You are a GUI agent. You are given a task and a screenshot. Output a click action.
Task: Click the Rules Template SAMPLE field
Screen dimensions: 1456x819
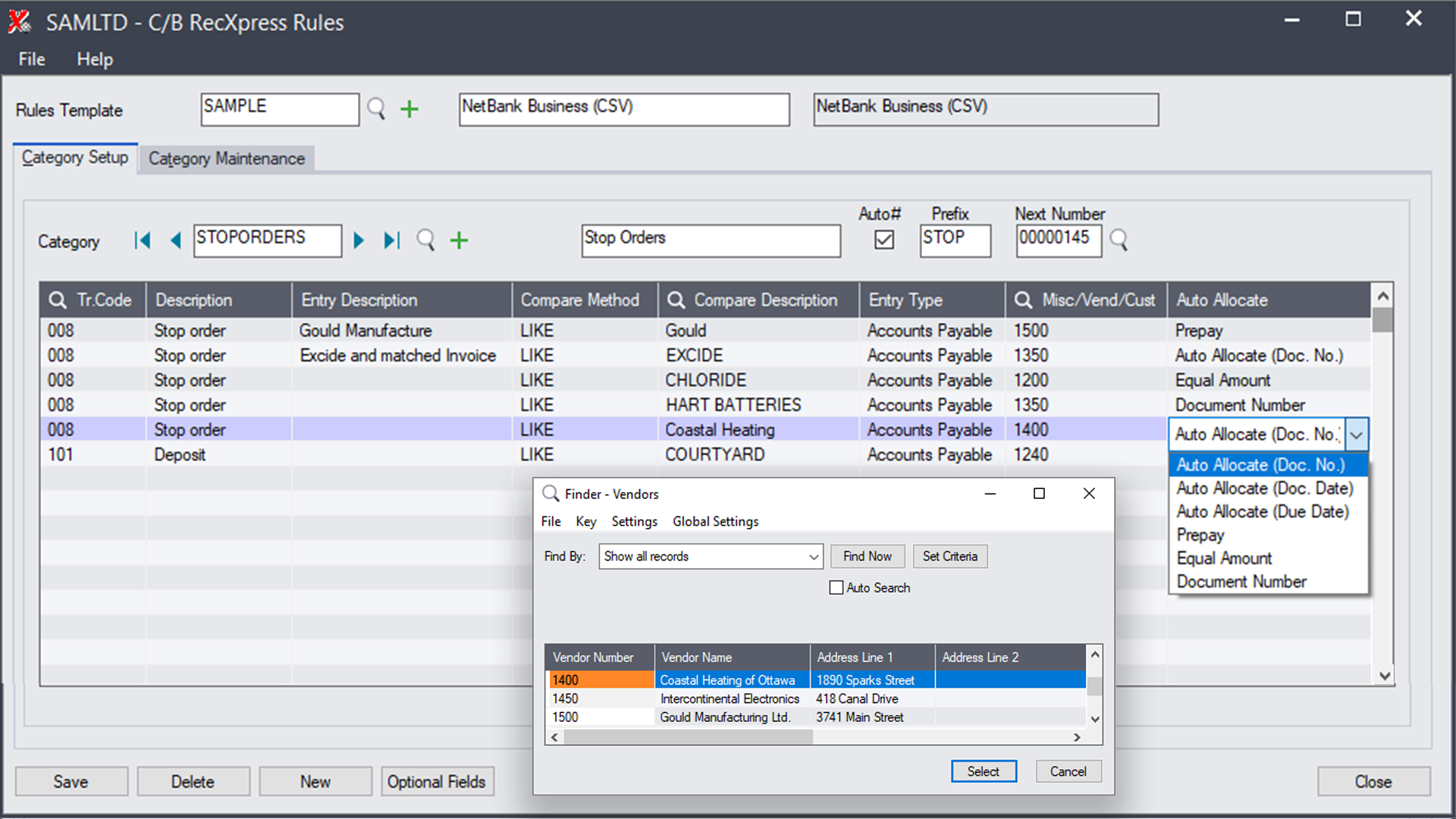coord(280,109)
